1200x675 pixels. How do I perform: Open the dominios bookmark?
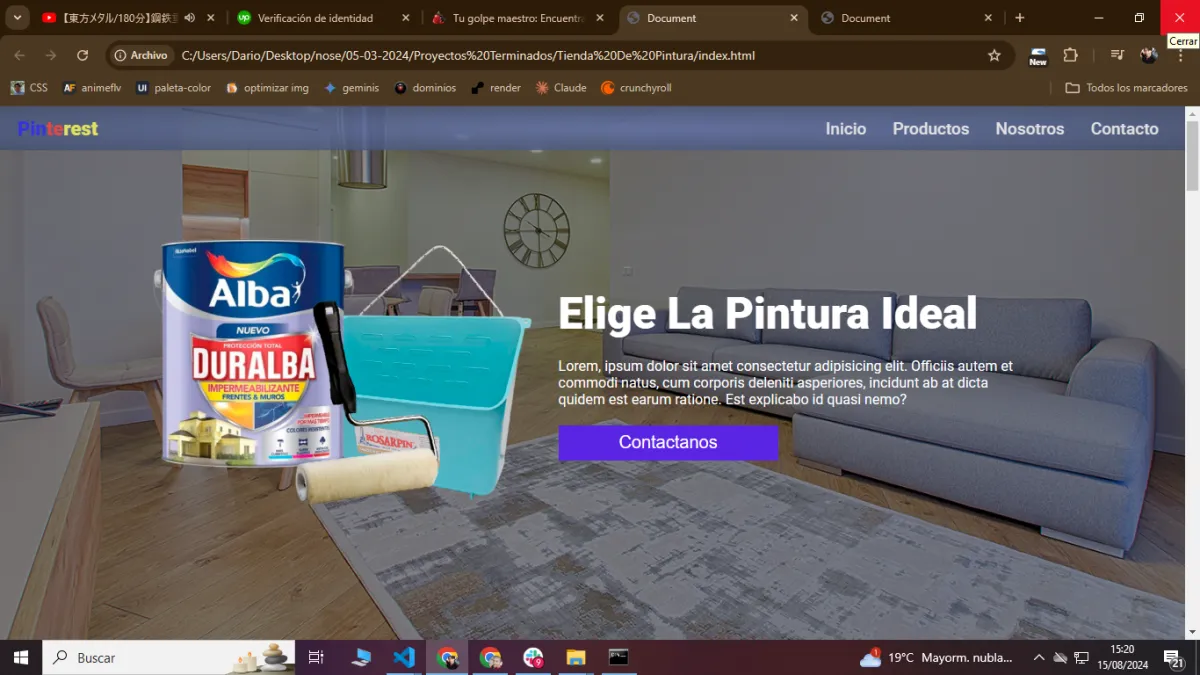click(x=425, y=88)
